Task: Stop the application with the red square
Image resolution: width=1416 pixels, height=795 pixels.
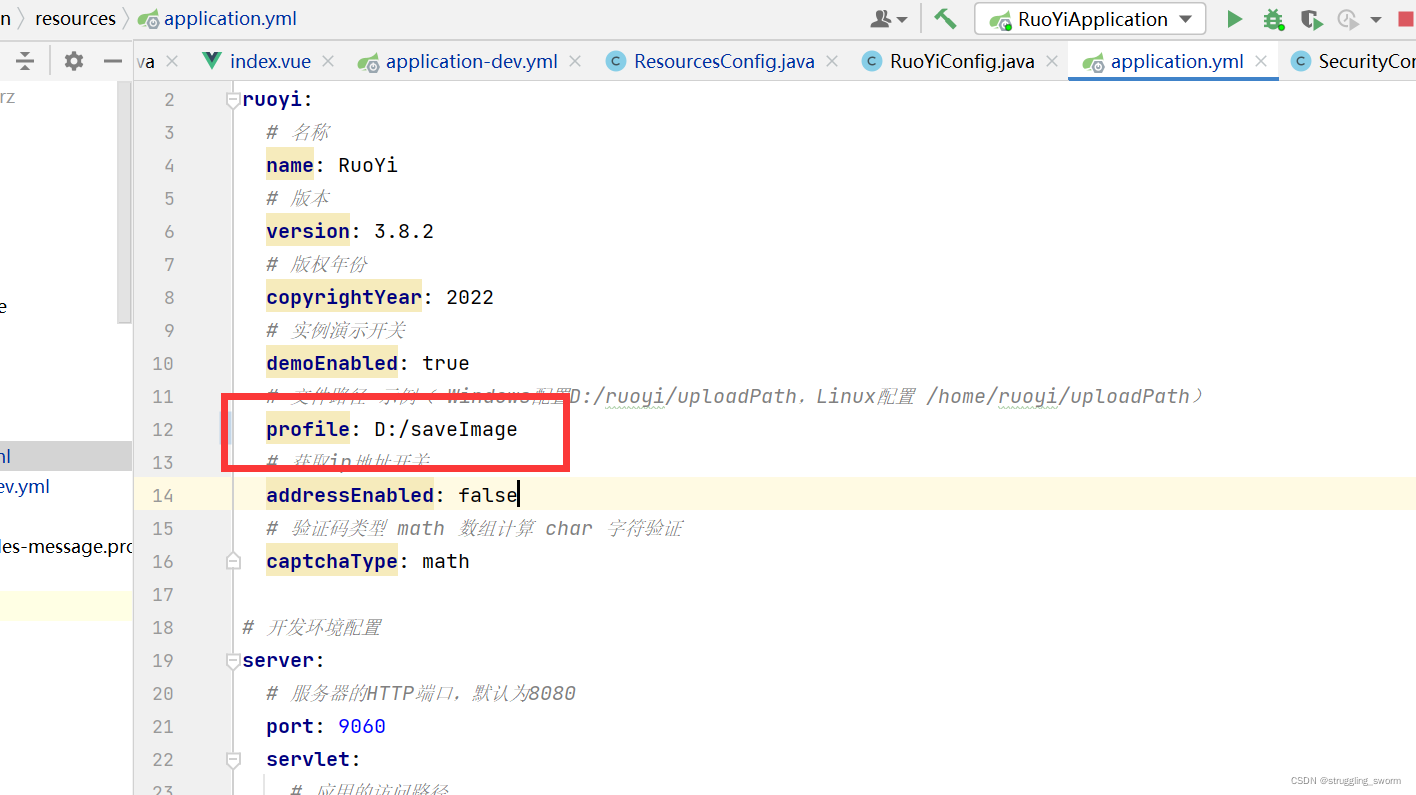Action: pos(1406,19)
